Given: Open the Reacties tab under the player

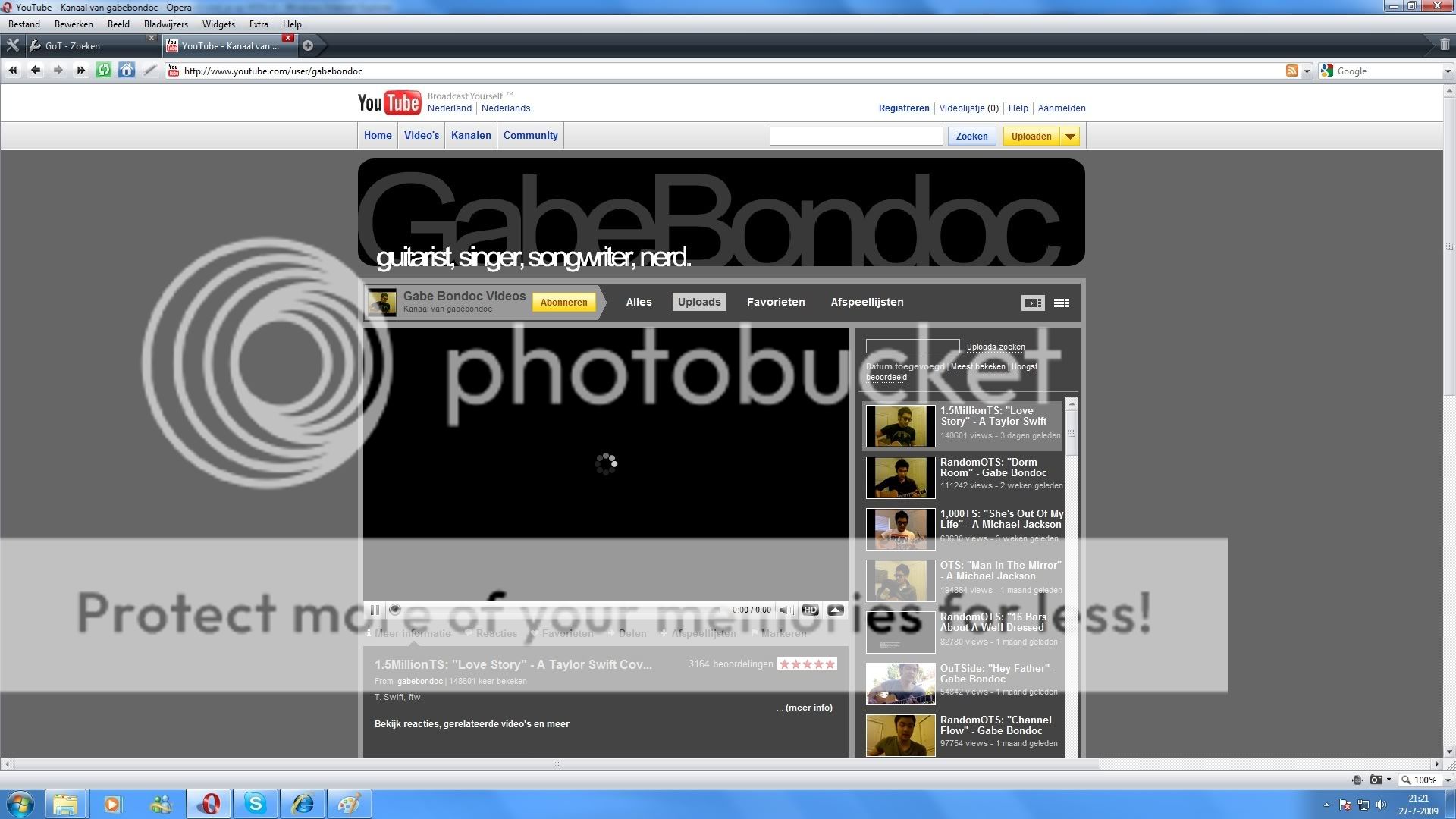Looking at the screenshot, I should click(496, 634).
